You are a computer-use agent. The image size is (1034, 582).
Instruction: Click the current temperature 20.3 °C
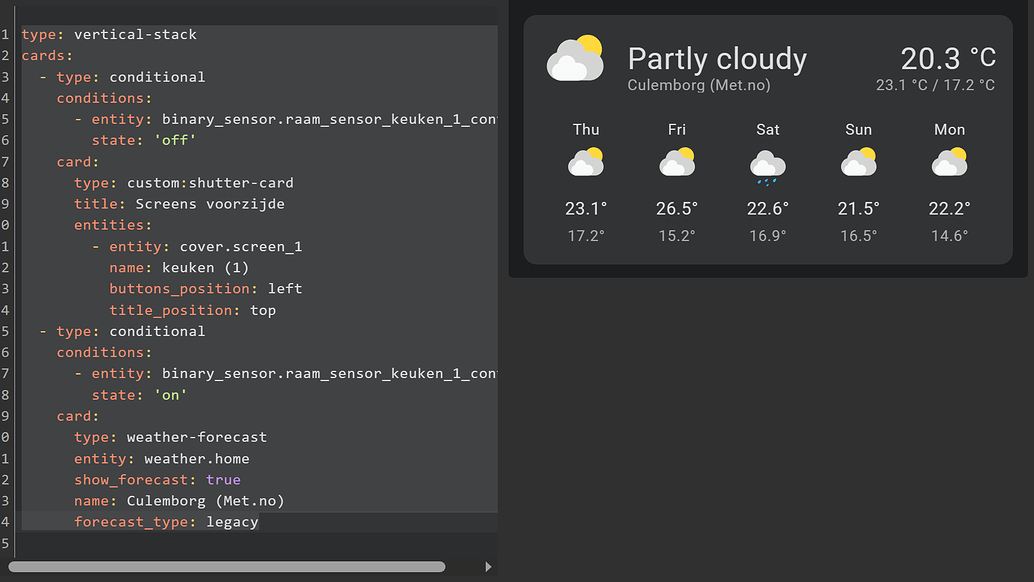[948, 59]
